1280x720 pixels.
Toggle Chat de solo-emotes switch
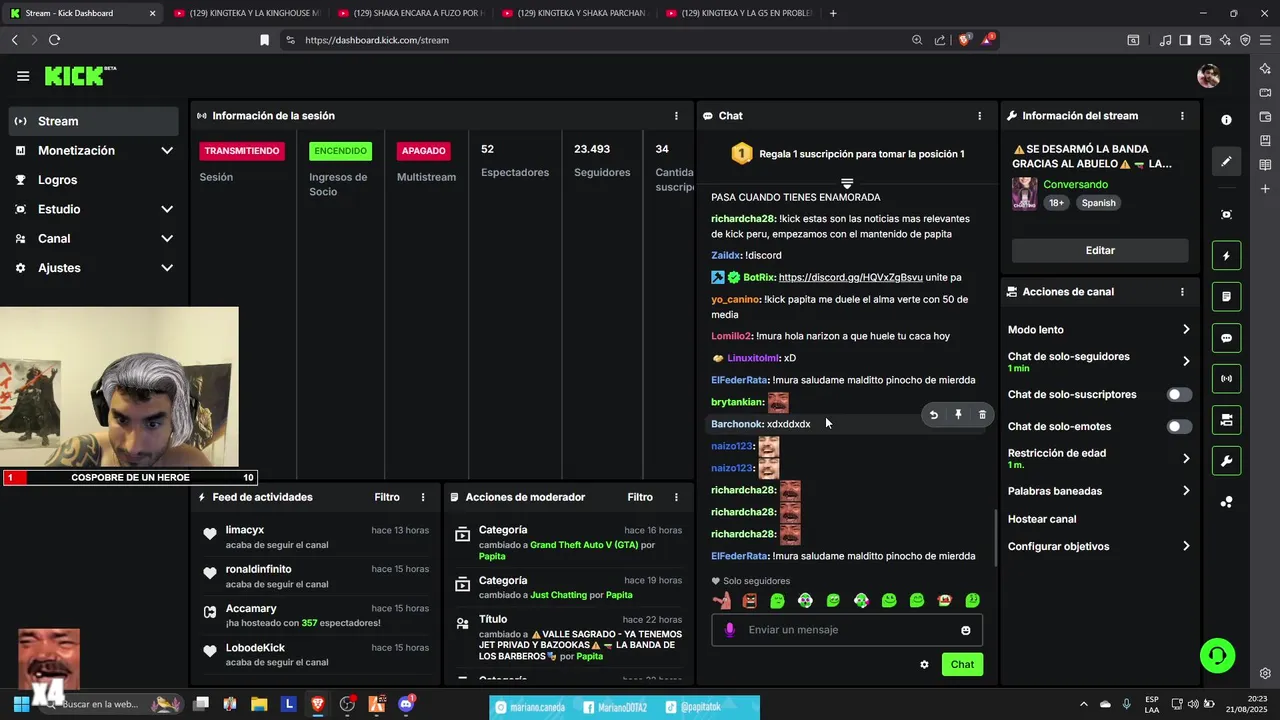point(1180,427)
